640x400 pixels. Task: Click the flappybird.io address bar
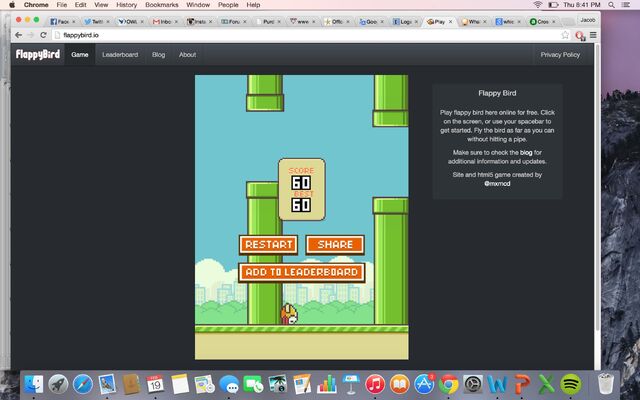pyautogui.click(x=306, y=35)
